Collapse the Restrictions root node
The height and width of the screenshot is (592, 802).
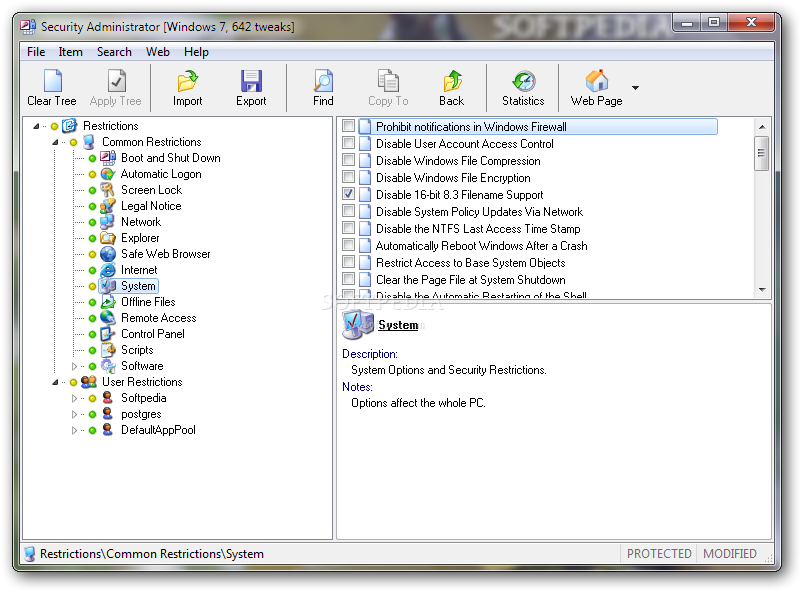click(36, 126)
